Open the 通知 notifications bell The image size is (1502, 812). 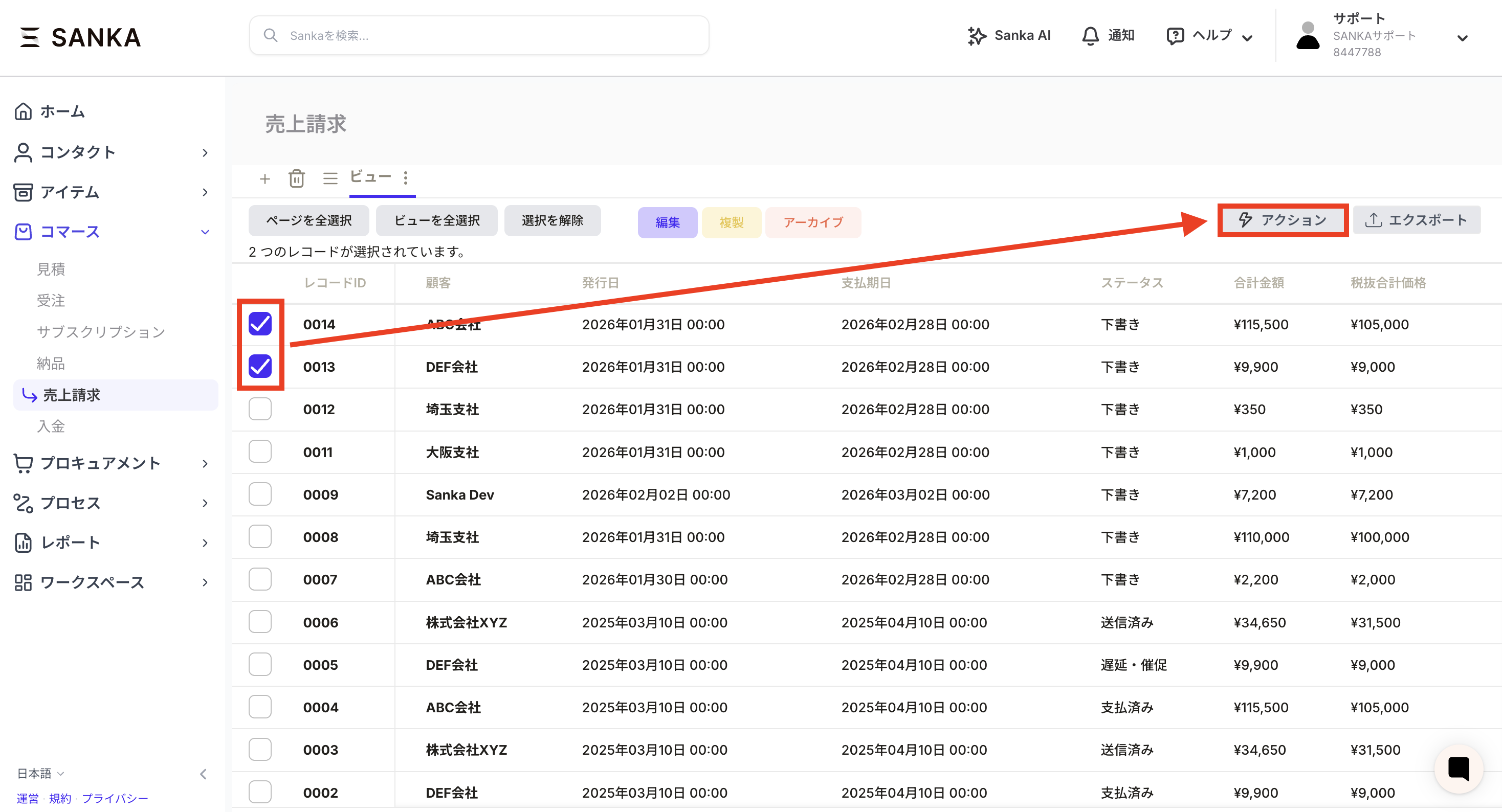1107,36
